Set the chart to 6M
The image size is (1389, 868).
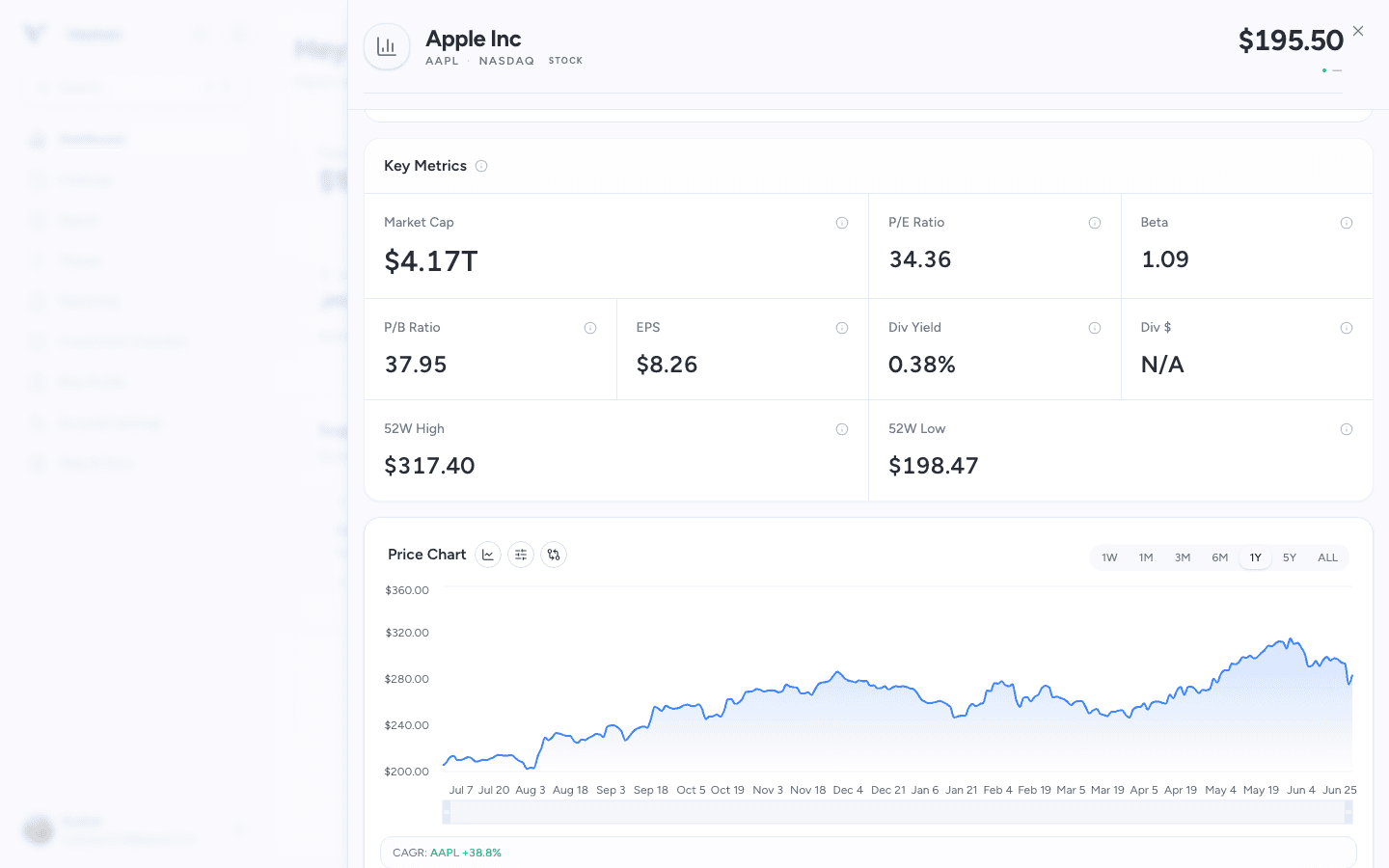[1220, 557]
